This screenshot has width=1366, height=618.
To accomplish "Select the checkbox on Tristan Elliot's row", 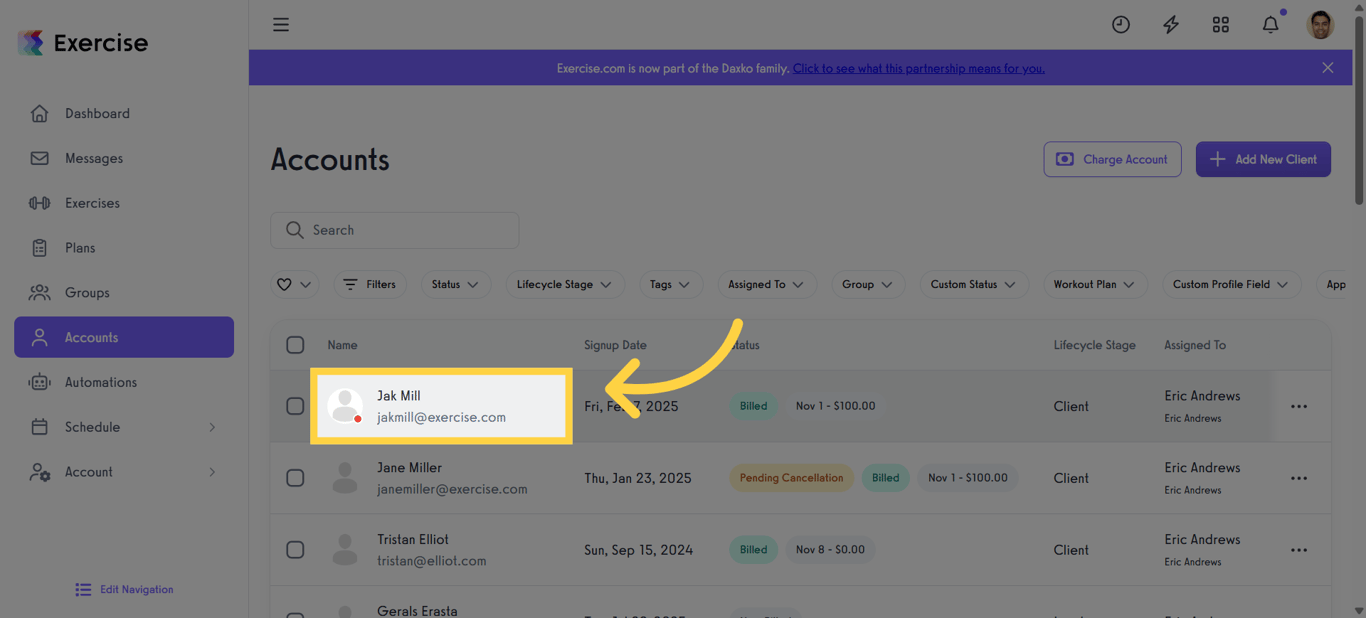I will point(295,549).
